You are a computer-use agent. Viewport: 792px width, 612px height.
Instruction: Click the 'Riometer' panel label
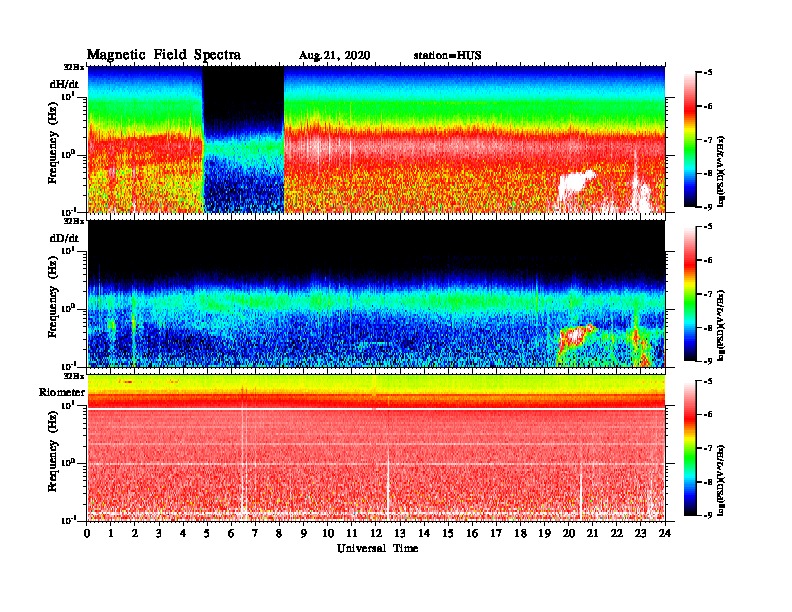pyautogui.click(x=62, y=392)
